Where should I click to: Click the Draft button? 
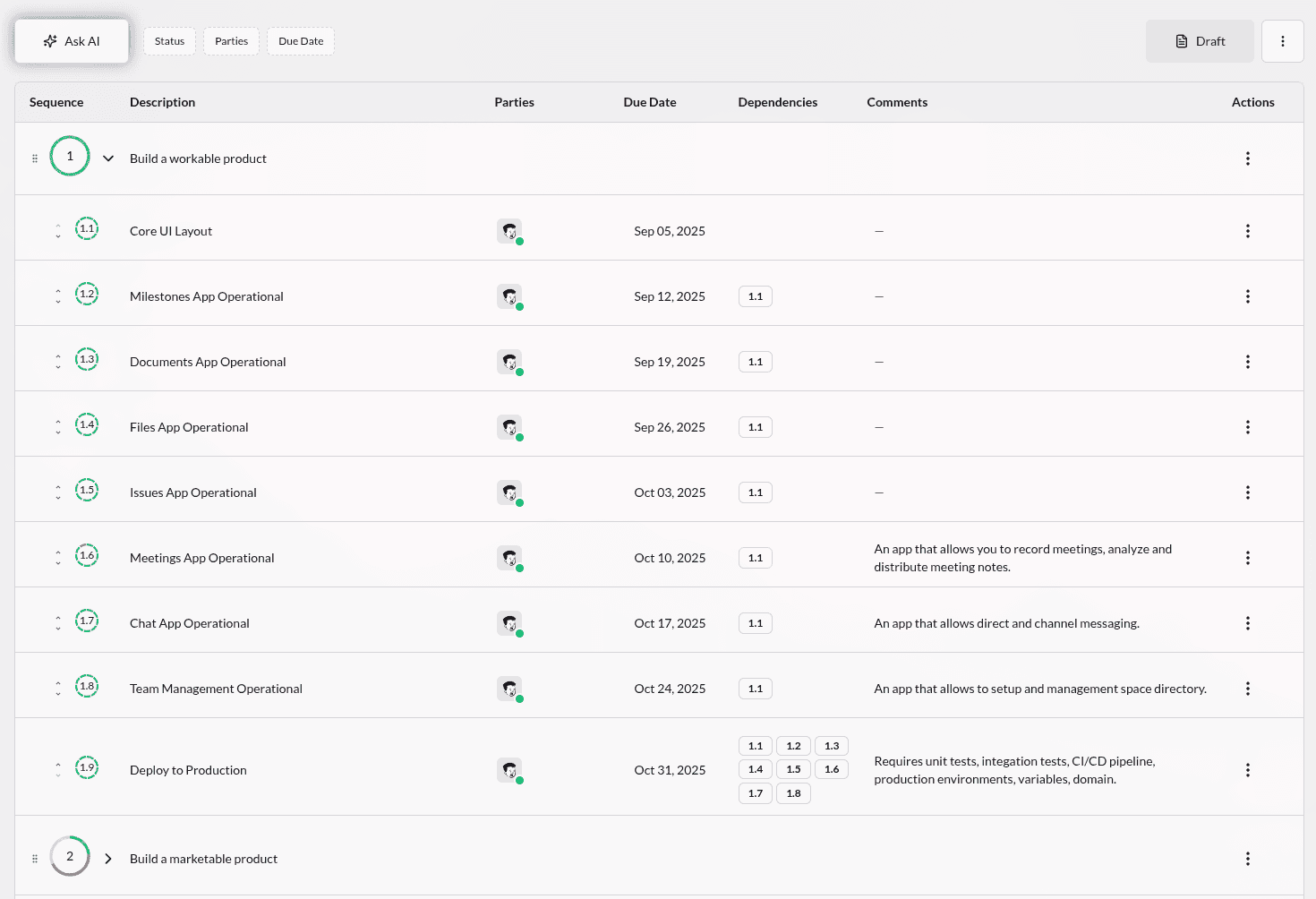coord(1200,40)
